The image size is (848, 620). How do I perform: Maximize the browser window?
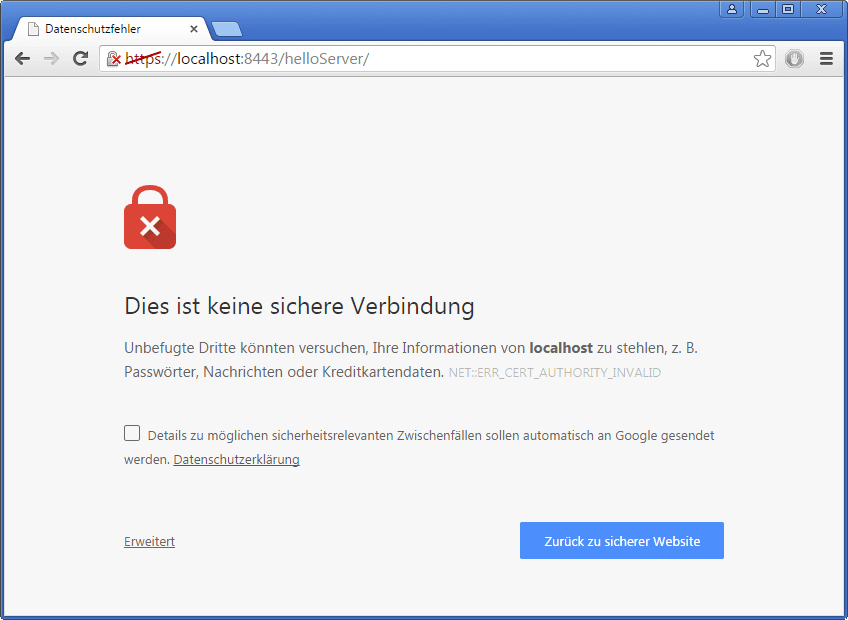point(787,9)
